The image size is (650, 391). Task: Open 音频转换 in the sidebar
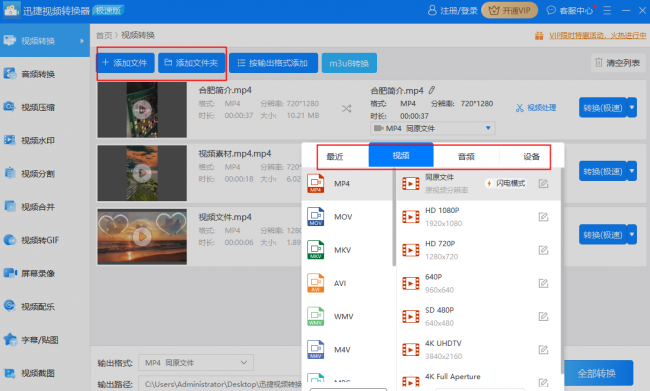[x=45, y=74]
